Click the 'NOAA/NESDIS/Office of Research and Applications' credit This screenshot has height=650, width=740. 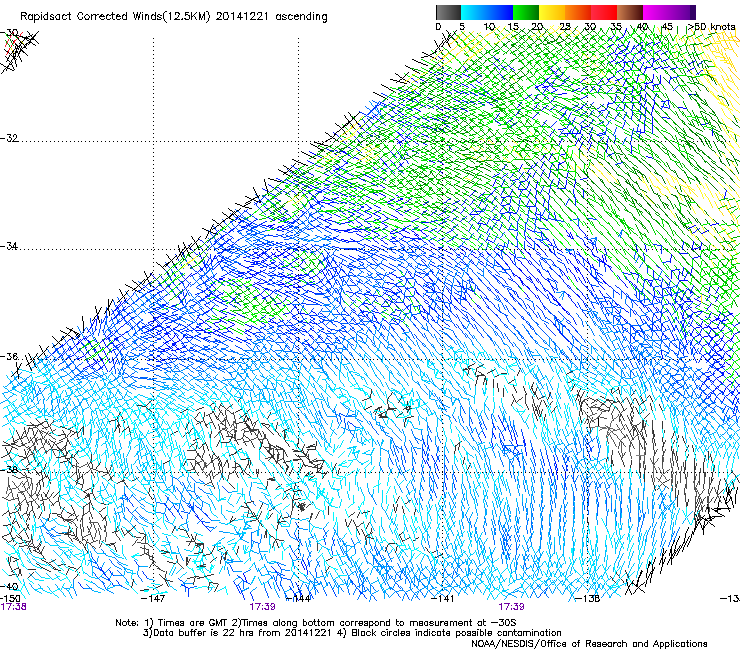pos(589,644)
